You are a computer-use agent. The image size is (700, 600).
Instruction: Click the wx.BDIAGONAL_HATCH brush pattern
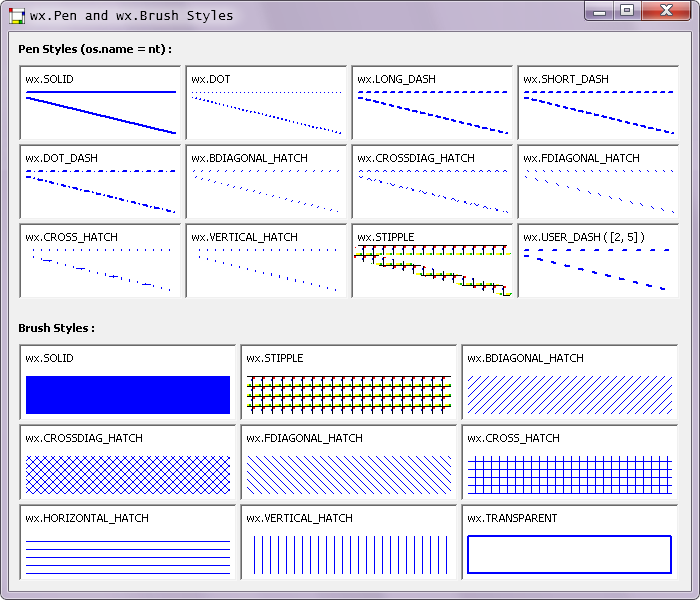[570, 394]
